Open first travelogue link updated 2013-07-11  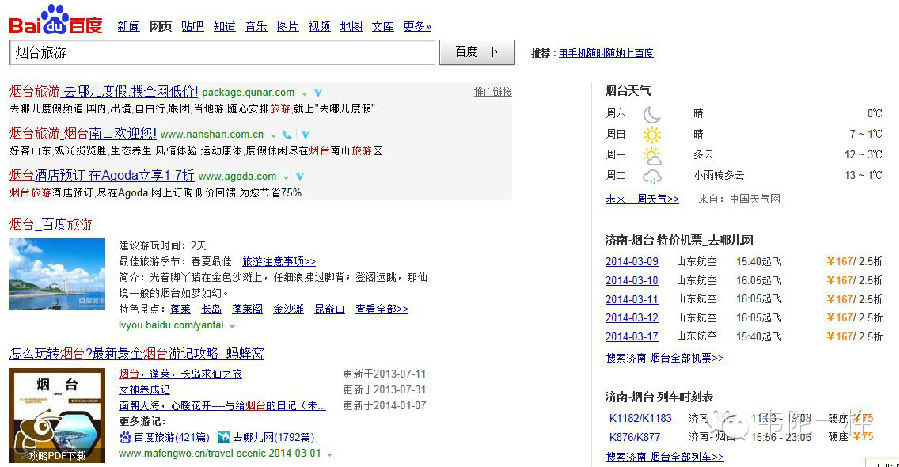click(x=181, y=374)
